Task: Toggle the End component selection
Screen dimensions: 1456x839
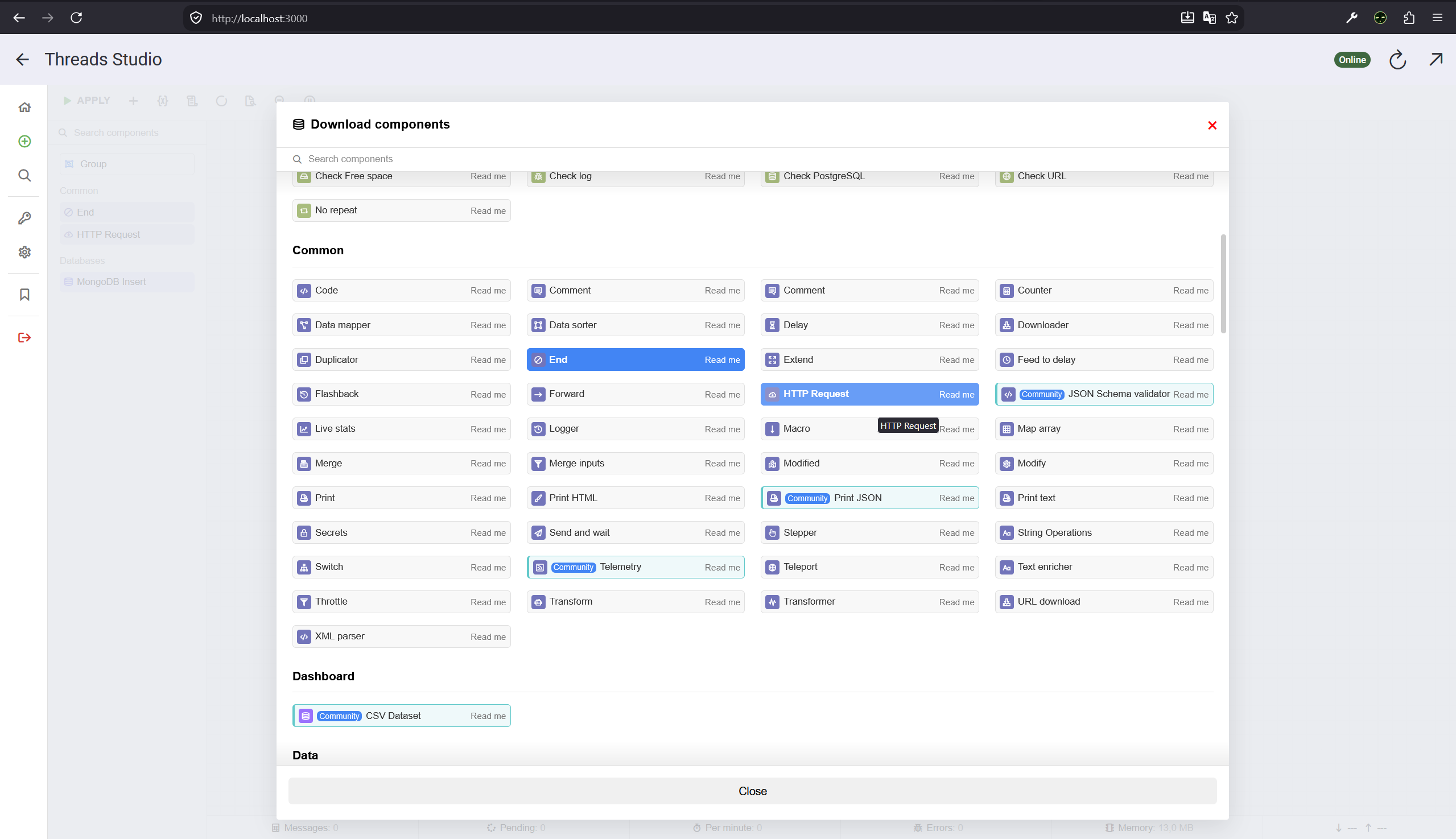Action: [x=635, y=359]
